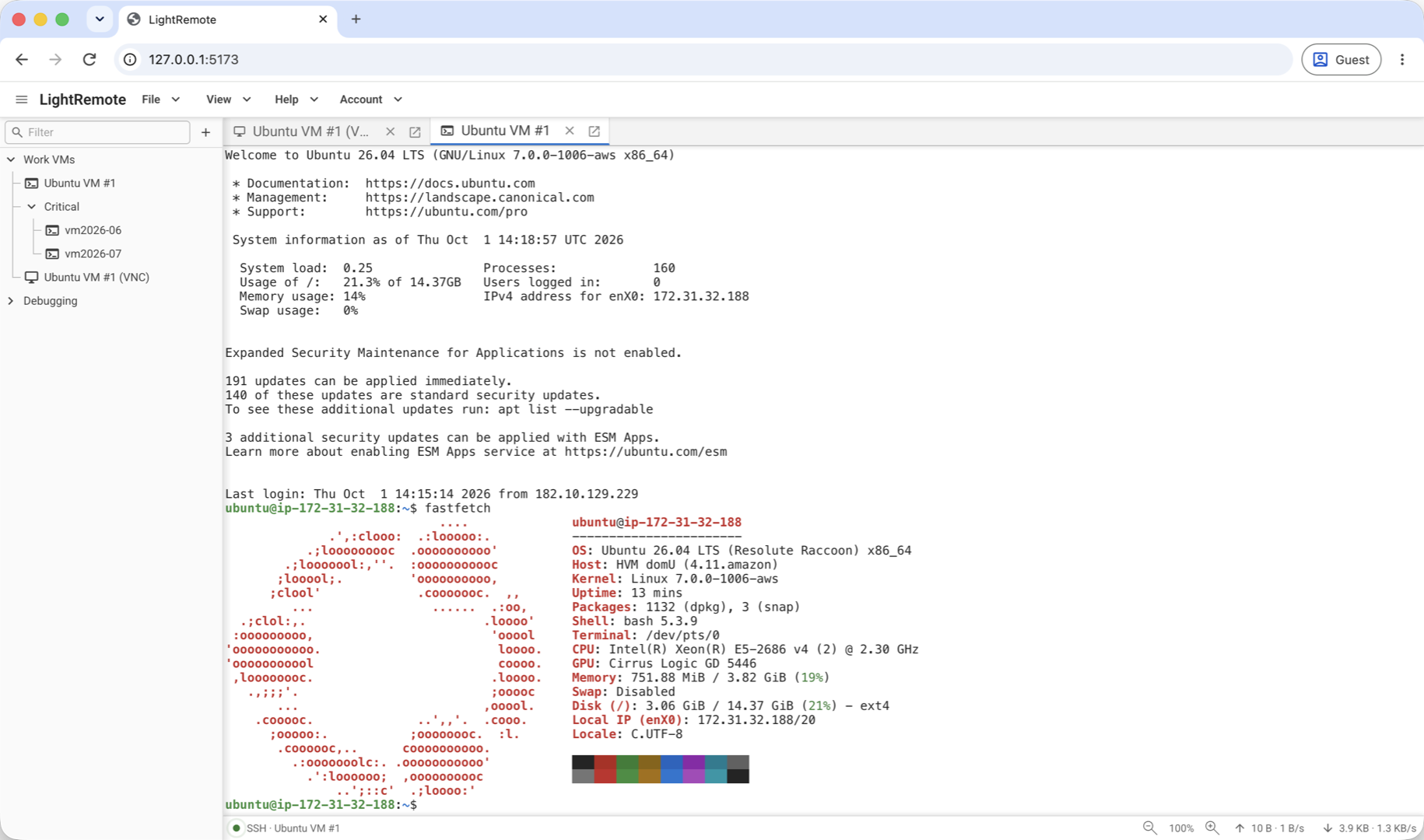1424x840 pixels.
Task: Click the browser reload button
Action: 89,59
